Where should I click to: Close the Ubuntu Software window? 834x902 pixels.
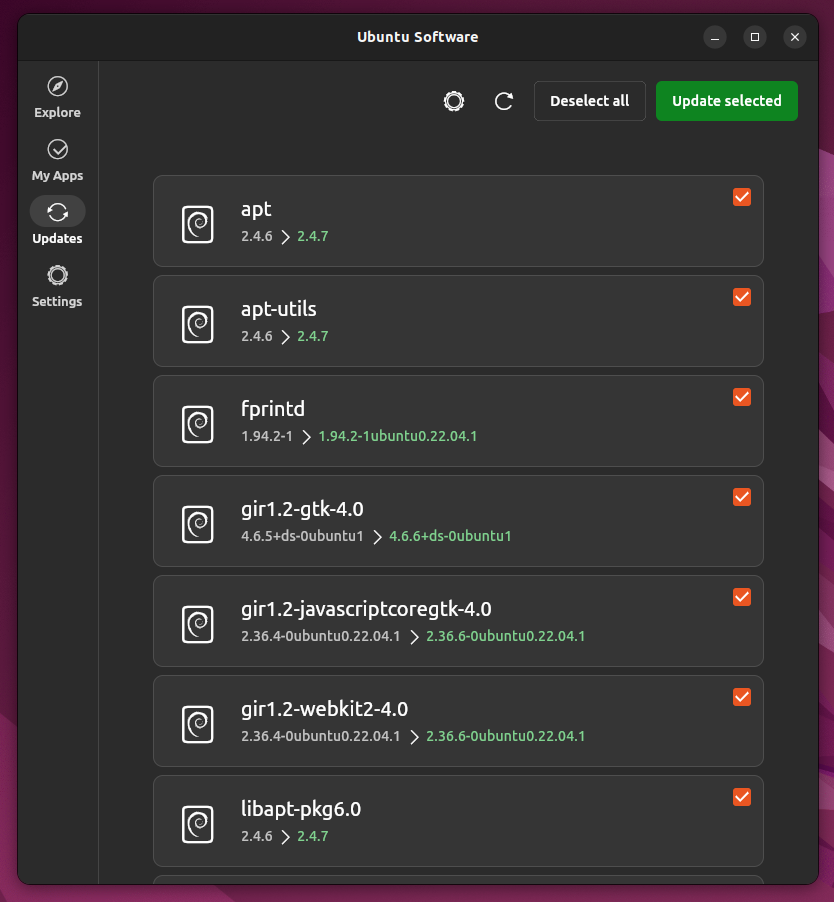tap(795, 37)
